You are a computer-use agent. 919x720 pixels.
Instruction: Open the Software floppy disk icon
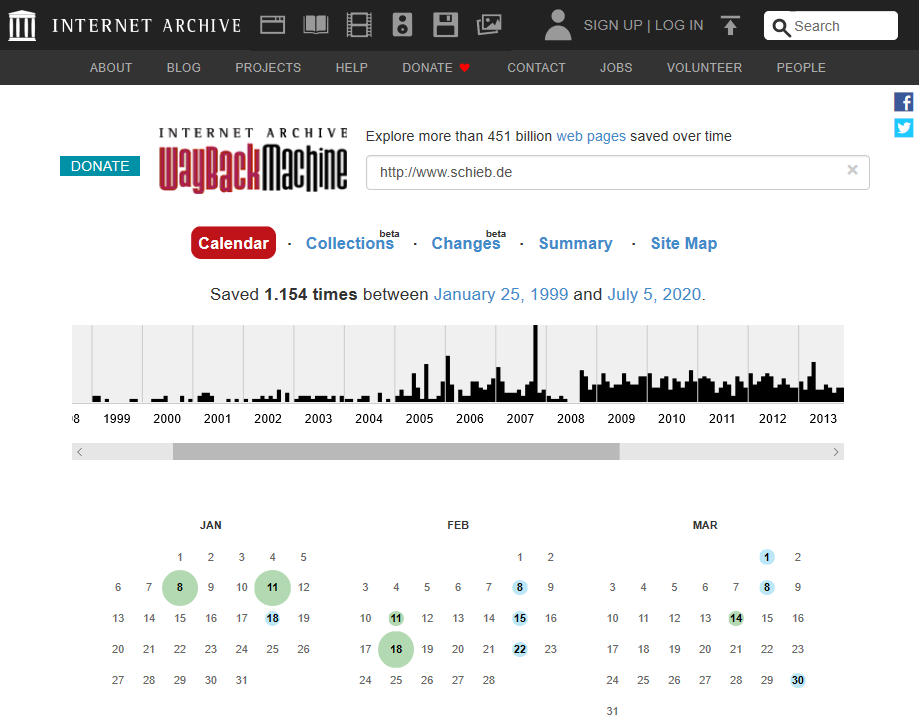445,25
